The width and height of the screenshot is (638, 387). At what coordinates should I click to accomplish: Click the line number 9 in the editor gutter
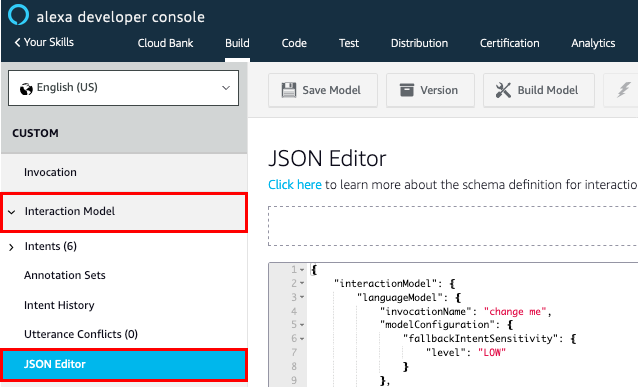click(x=294, y=380)
